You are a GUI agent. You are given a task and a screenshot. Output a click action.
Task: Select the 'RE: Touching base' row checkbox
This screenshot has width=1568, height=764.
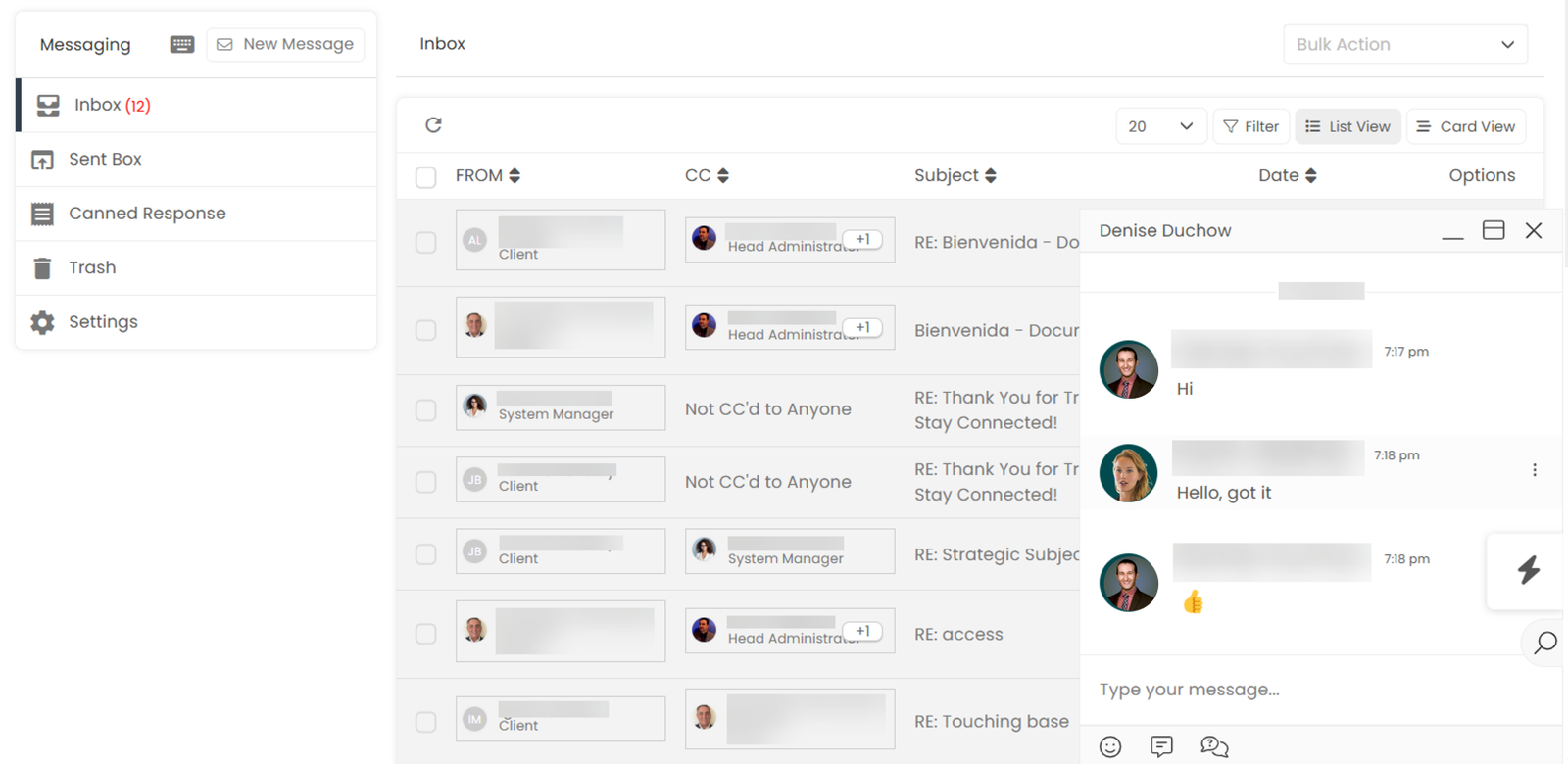click(425, 722)
